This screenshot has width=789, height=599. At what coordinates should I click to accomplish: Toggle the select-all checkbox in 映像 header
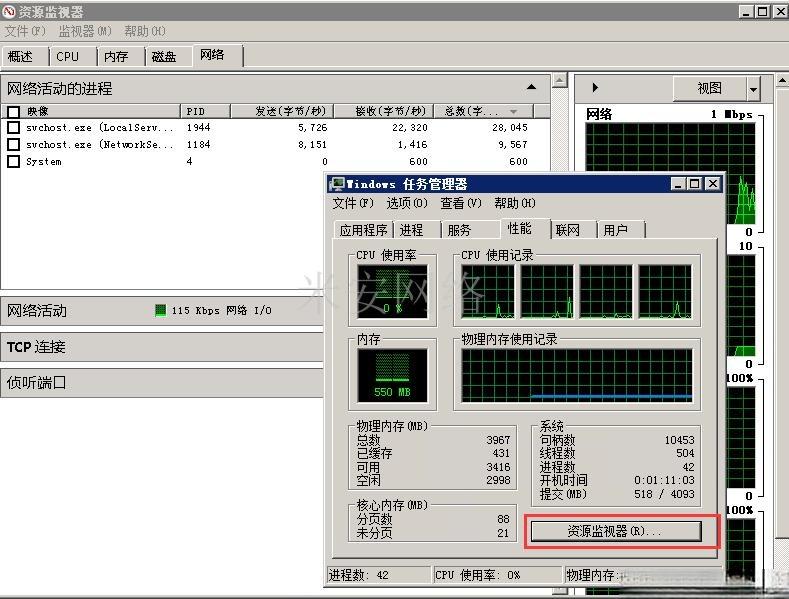pos(14,111)
